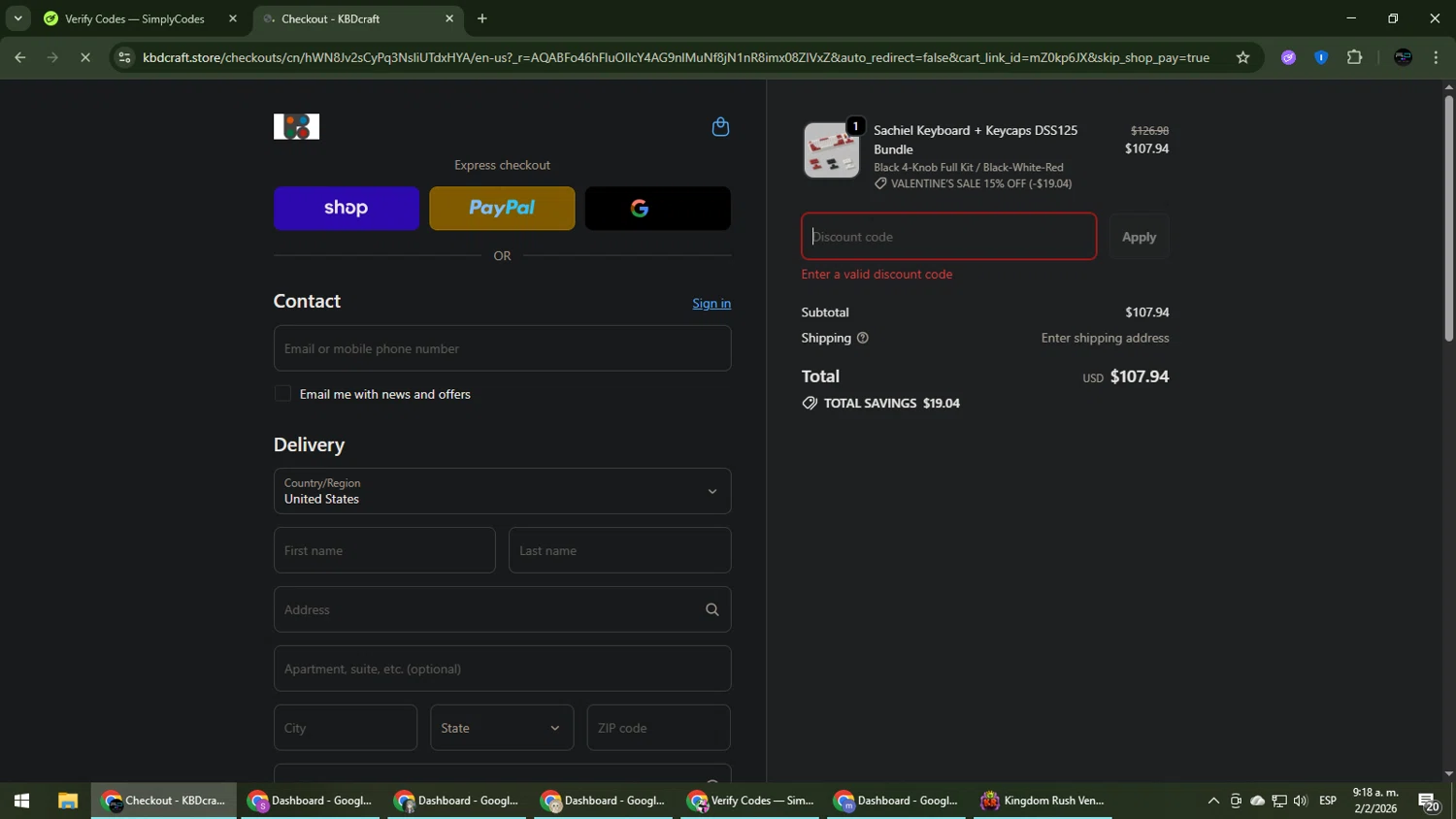Click the City field
The image size is (1456, 819).
coord(346,728)
